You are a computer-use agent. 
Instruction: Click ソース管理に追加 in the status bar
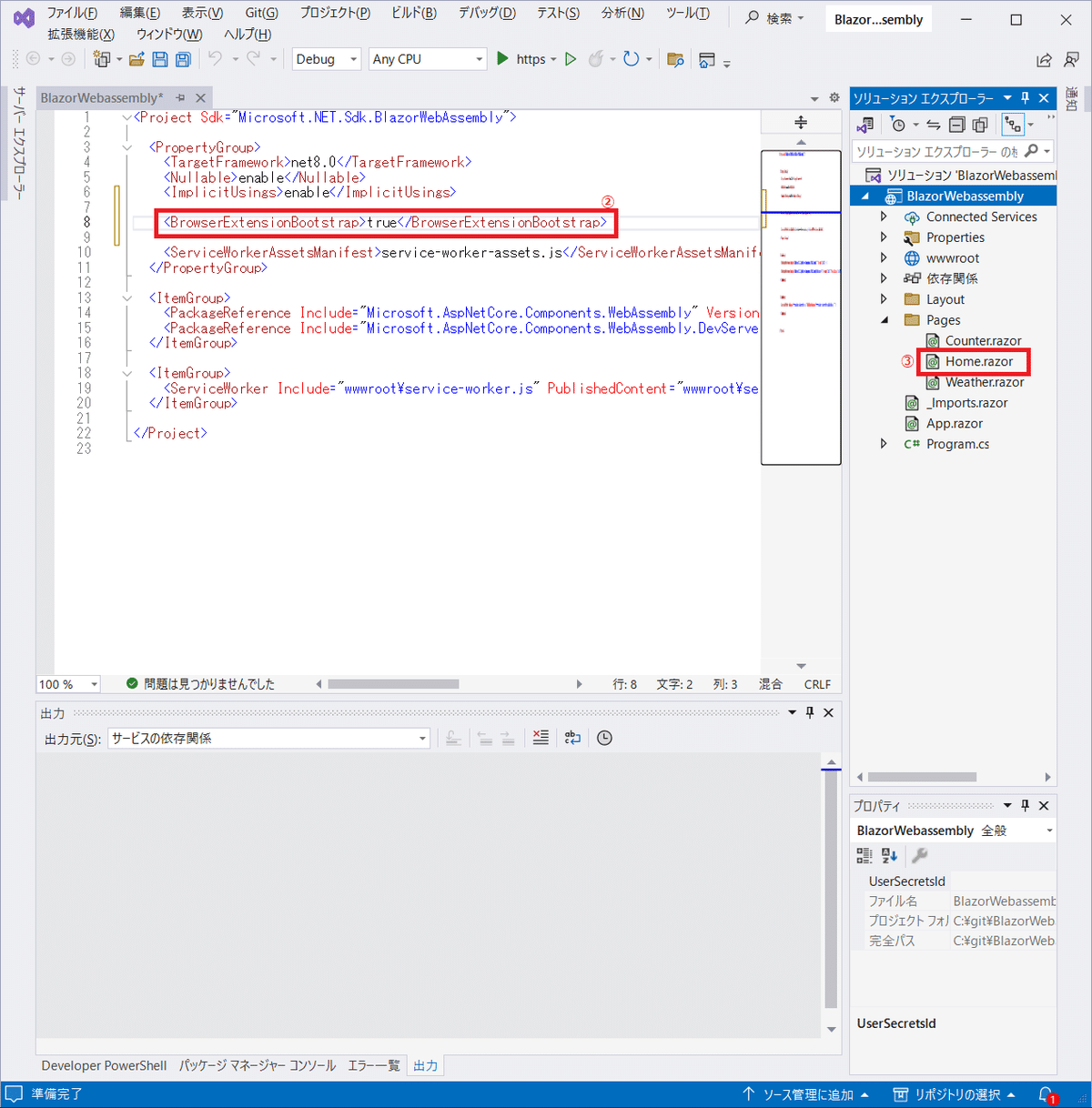pyautogui.click(x=805, y=1094)
